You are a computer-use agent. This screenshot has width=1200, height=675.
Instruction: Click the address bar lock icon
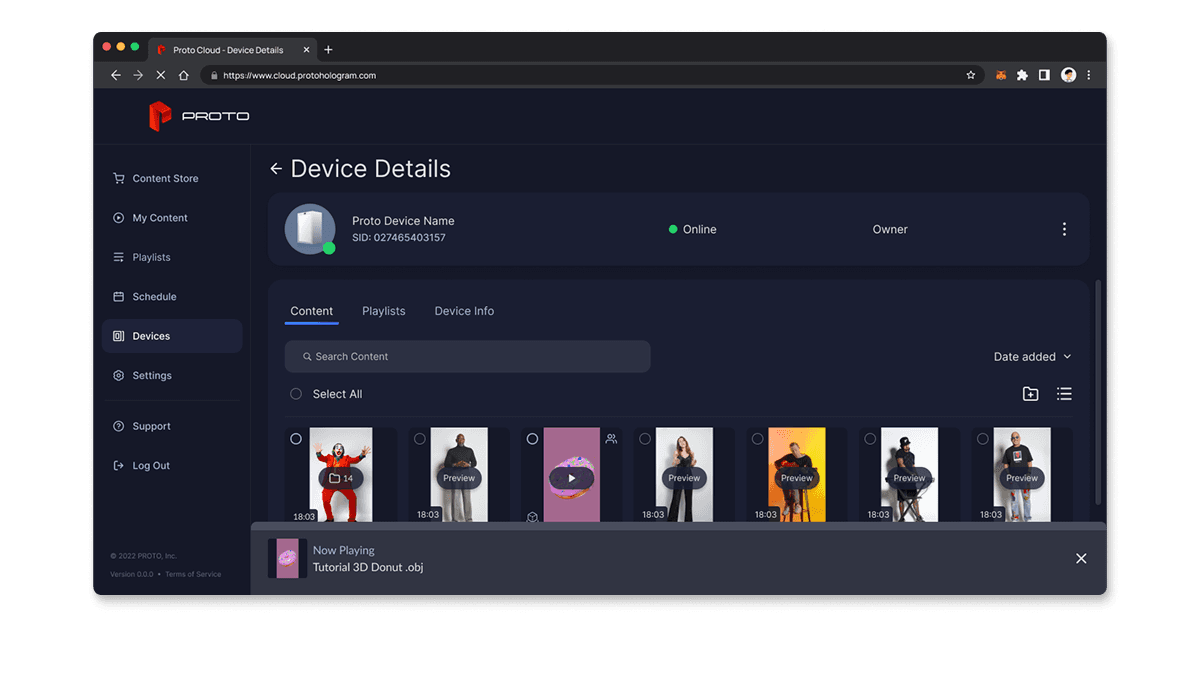213,75
